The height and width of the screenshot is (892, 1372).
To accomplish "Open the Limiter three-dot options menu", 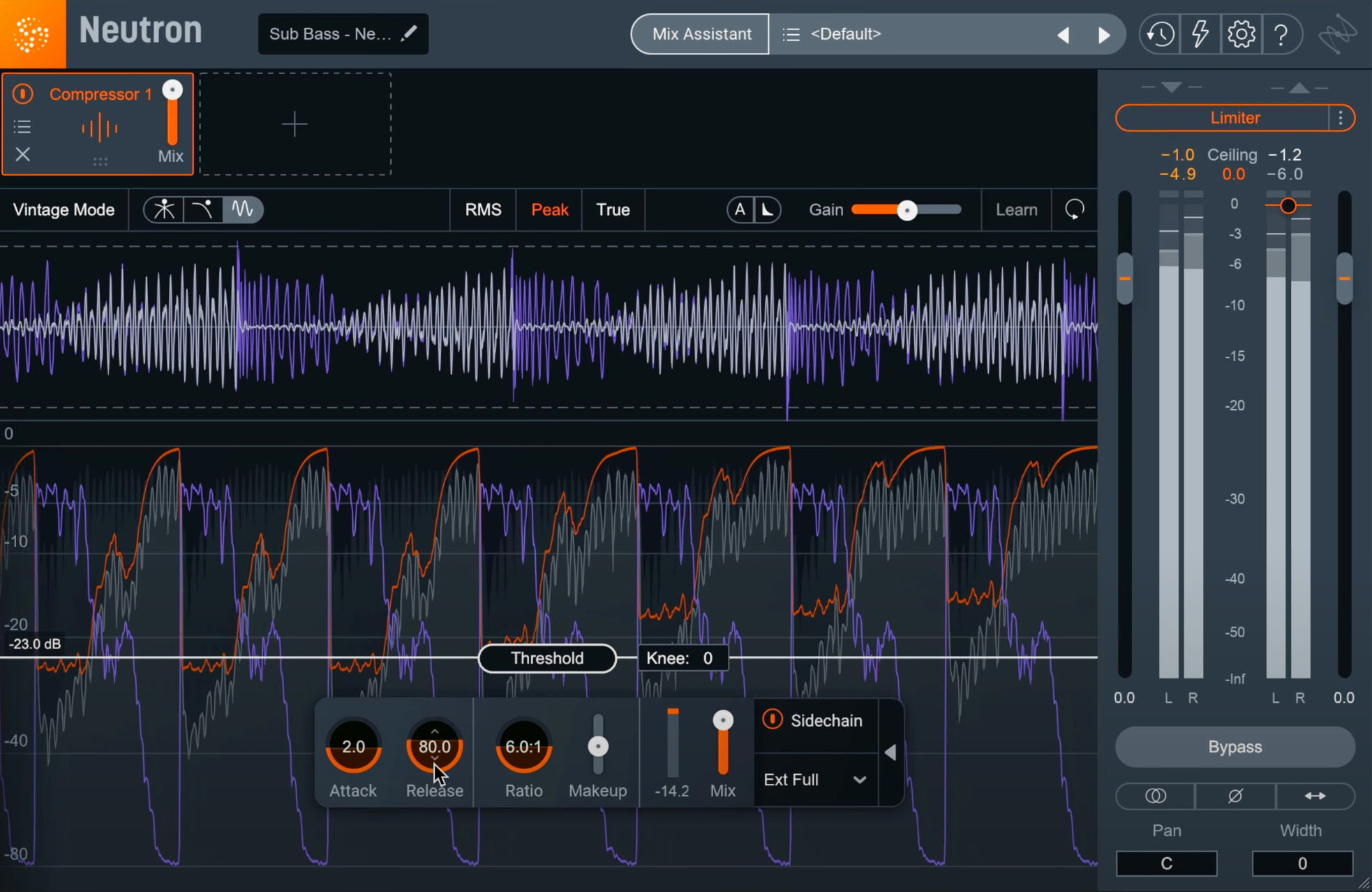I will (1341, 118).
